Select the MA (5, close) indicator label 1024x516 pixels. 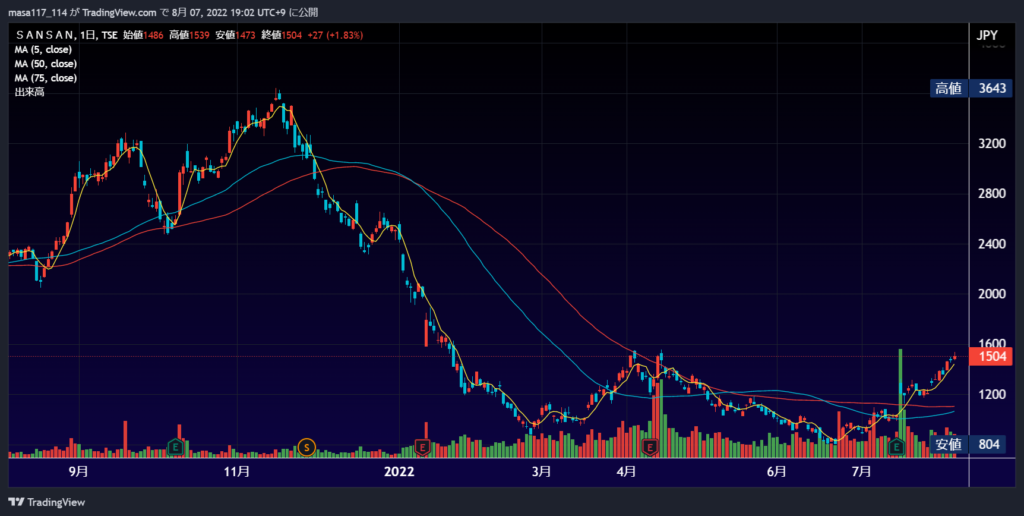[x=43, y=50]
